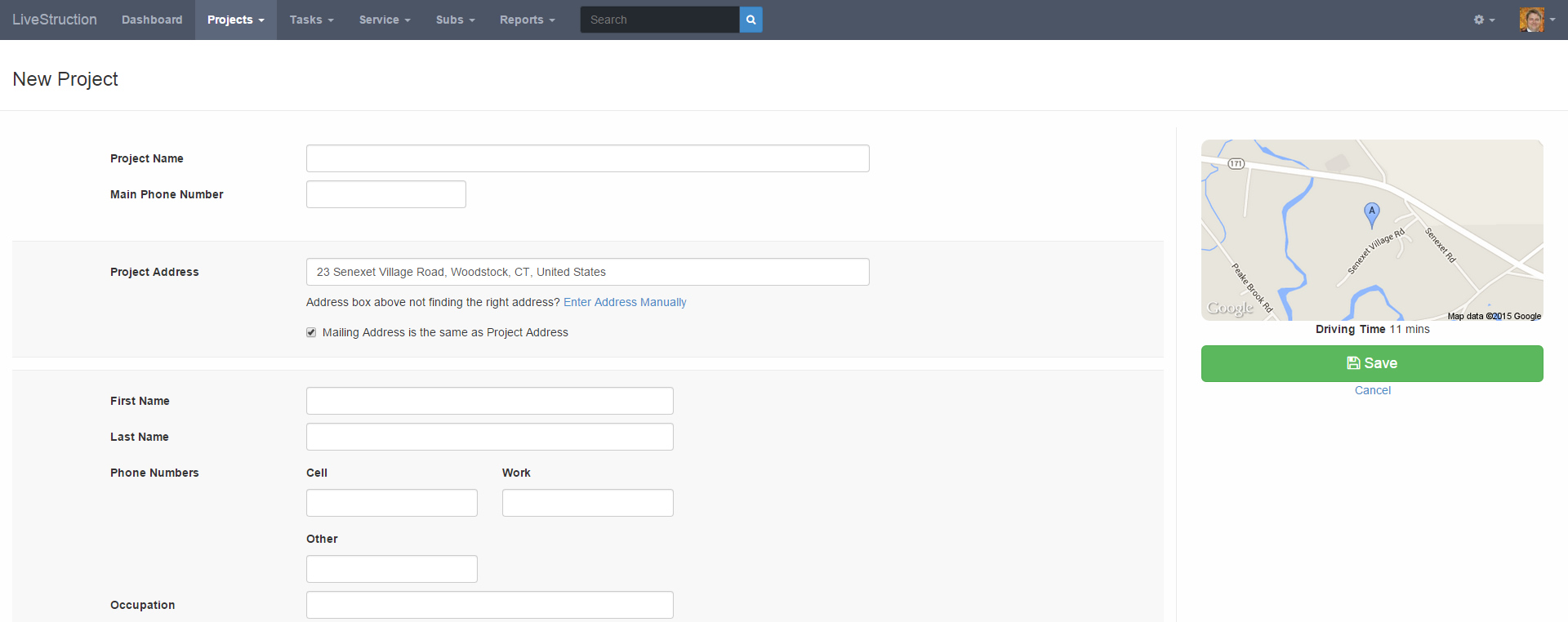Click the Cell phone number field
This screenshot has height=622, width=1568.
click(391, 503)
